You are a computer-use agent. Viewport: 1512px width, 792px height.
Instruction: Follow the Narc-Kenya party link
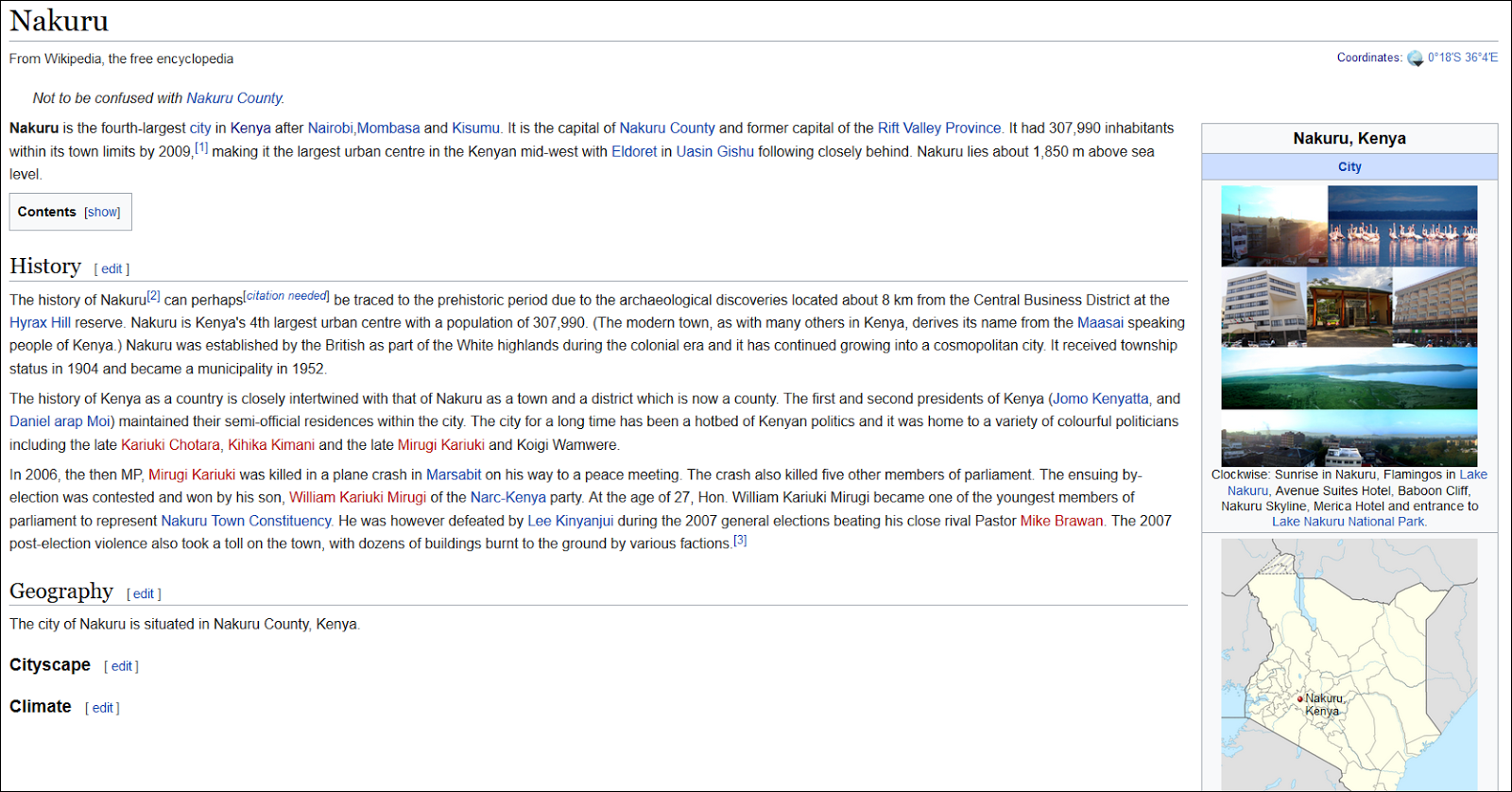pos(508,498)
